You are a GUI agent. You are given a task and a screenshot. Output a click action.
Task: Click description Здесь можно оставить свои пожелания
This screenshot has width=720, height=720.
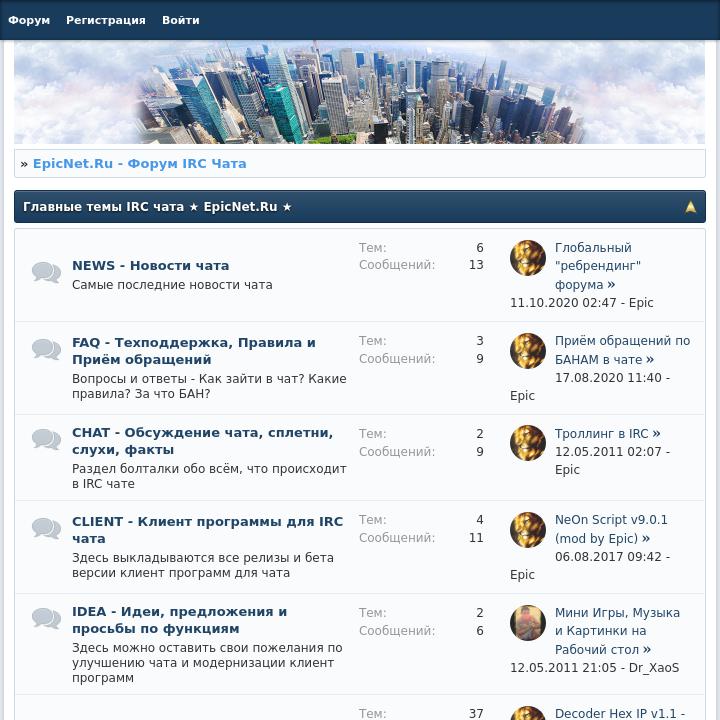pos(207,663)
